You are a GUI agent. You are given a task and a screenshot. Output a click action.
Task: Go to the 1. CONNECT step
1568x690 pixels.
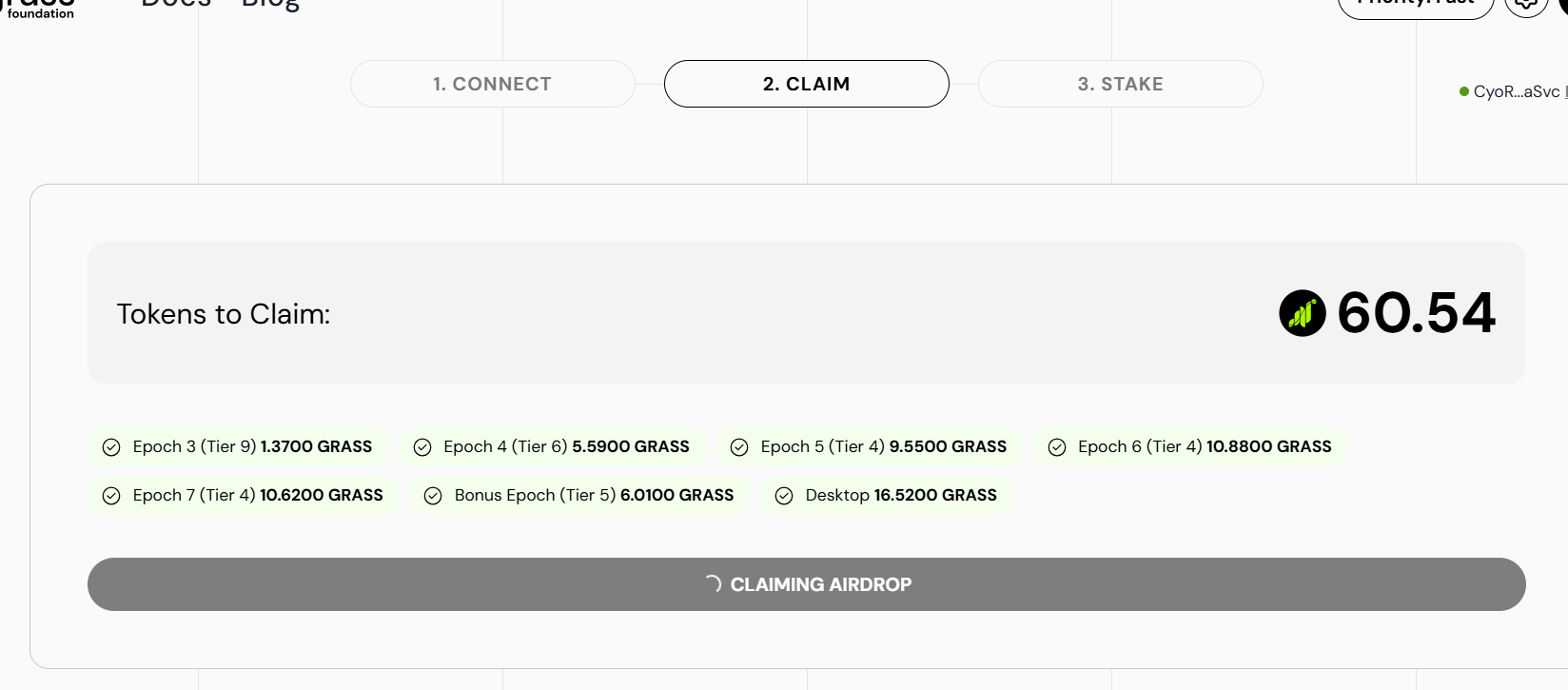tap(493, 84)
